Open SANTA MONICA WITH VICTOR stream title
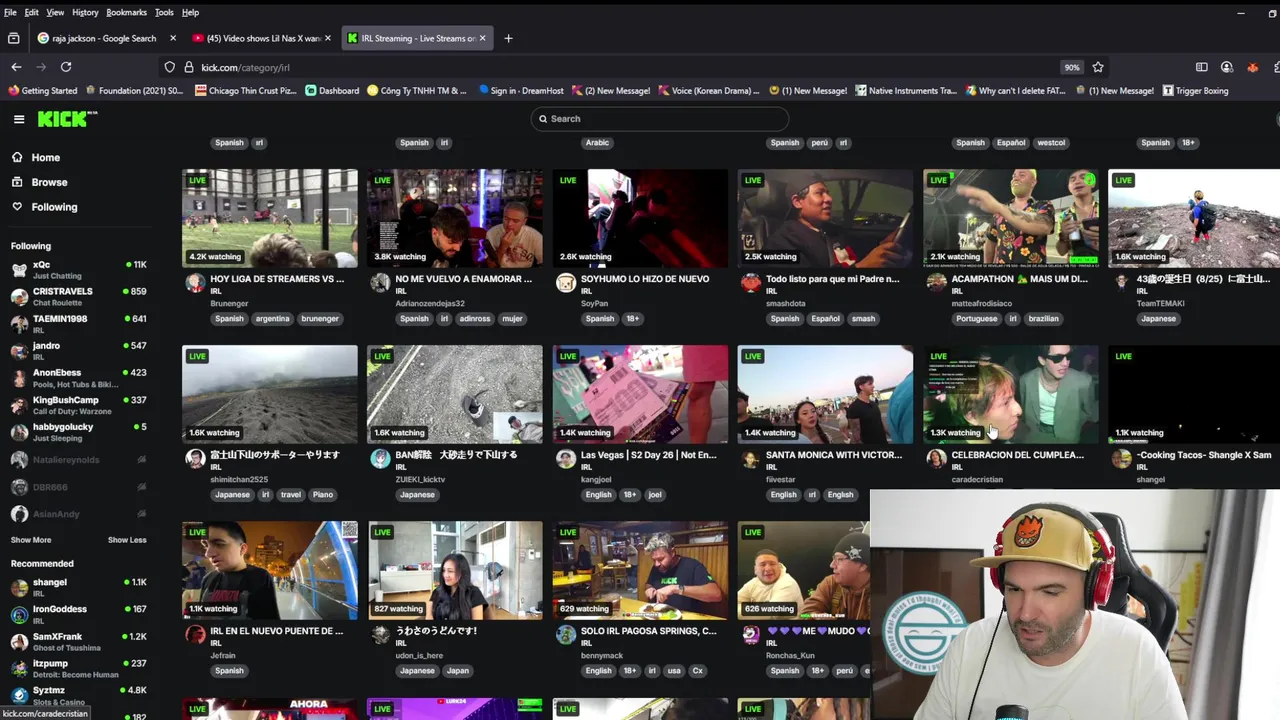 [834, 455]
